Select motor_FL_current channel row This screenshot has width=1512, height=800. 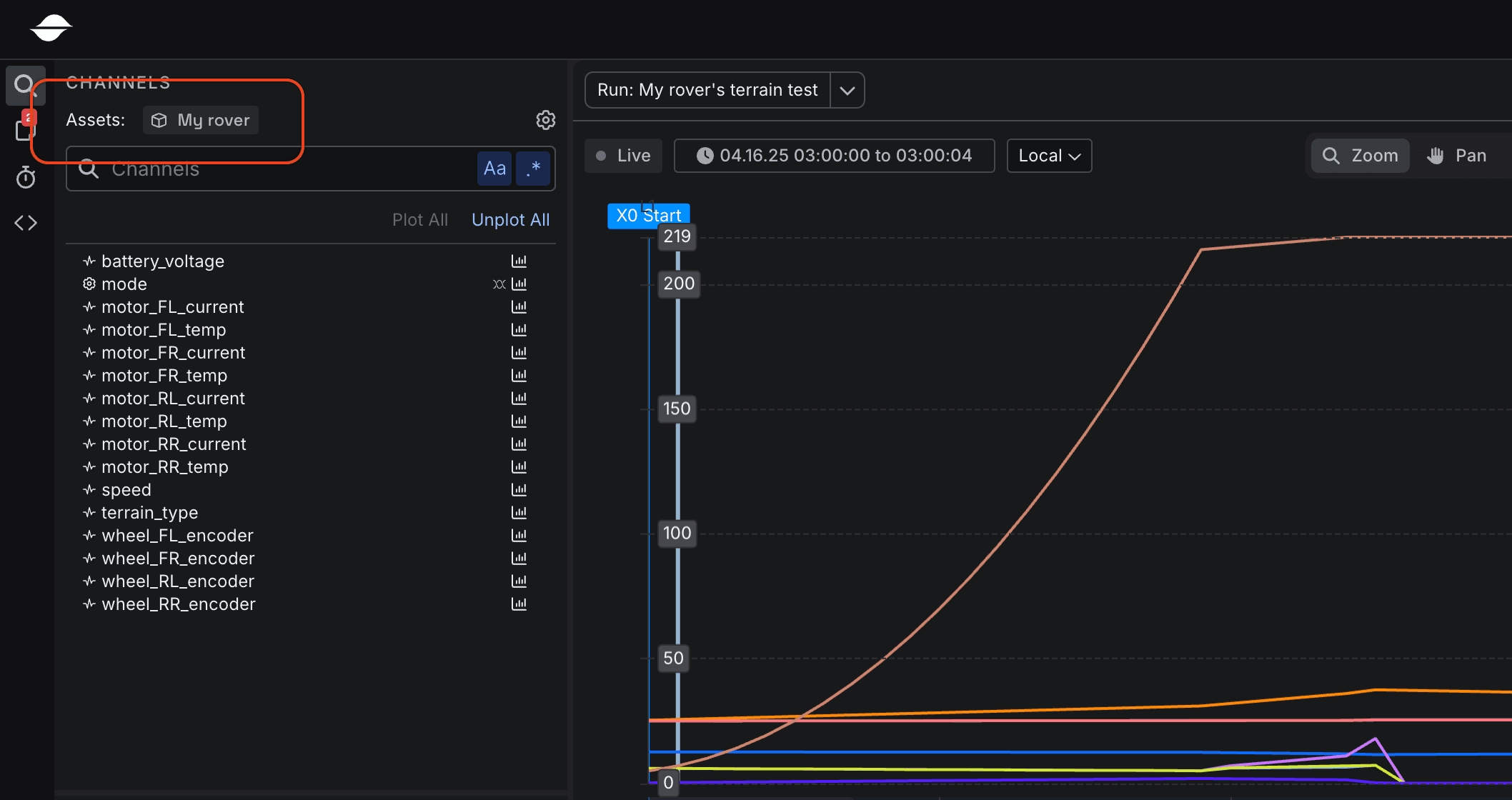click(311, 307)
